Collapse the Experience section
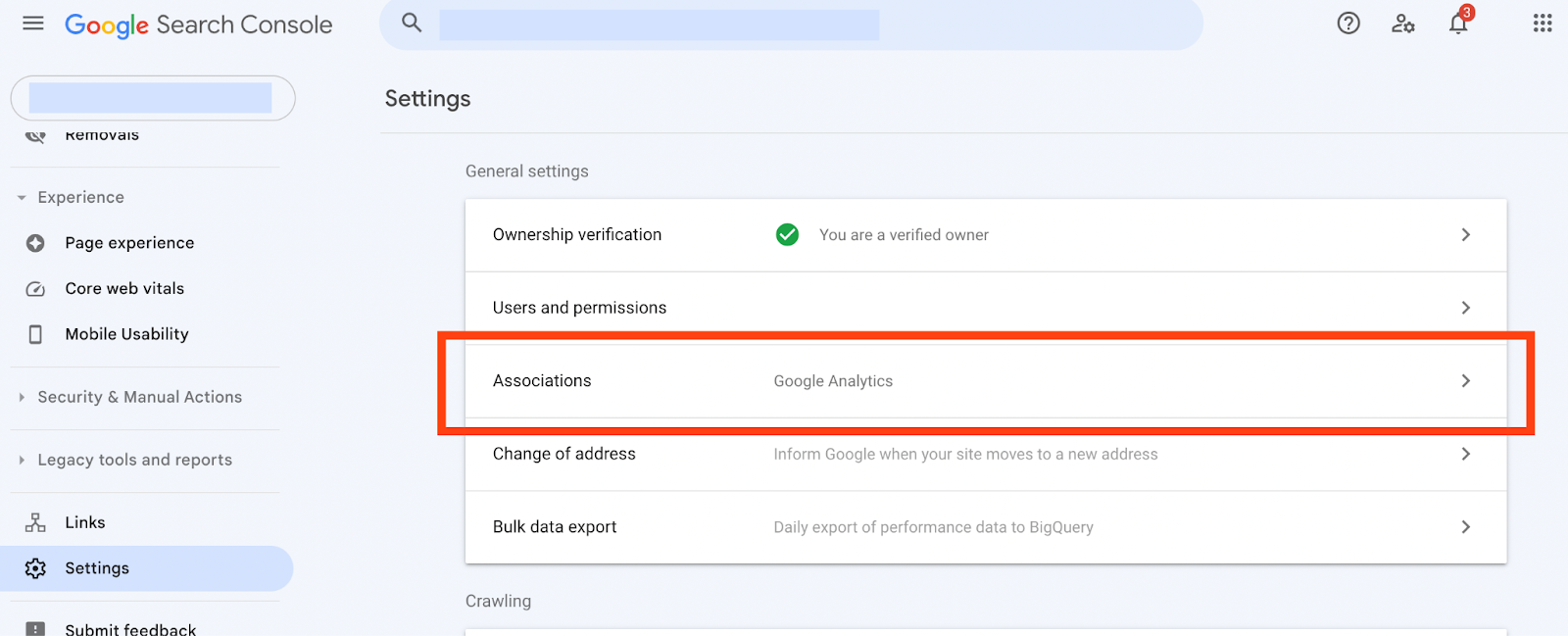Viewport: 1568px width, 636px height. click(x=22, y=198)
